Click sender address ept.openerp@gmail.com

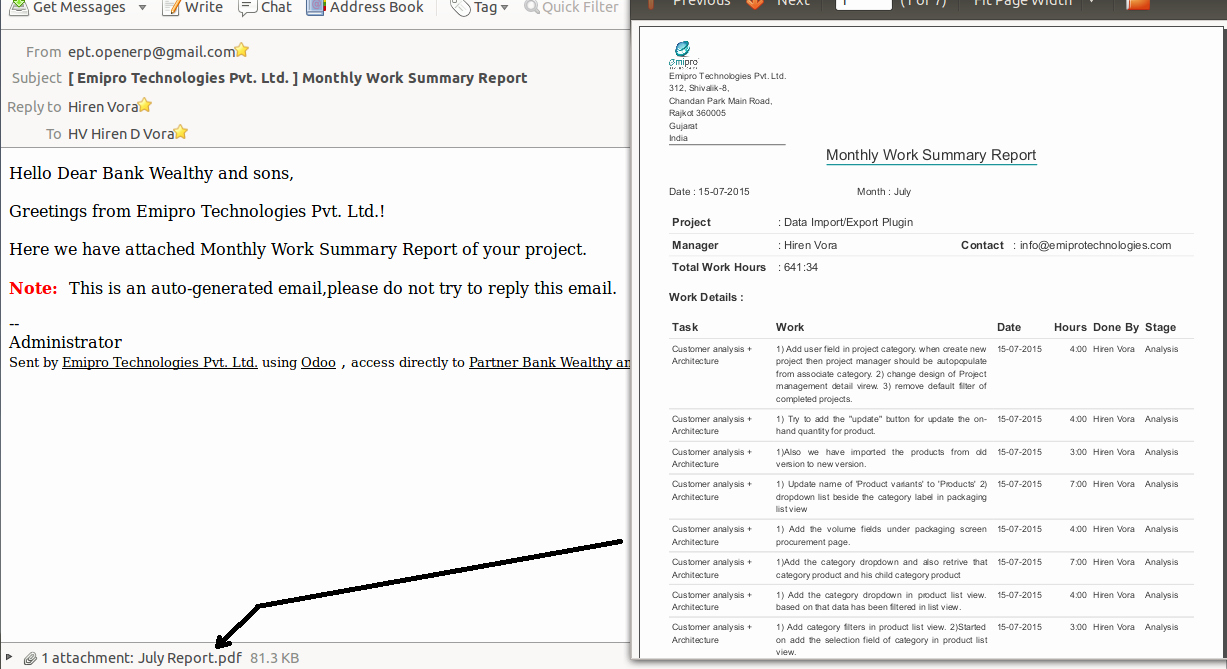(x=151, y=52)
